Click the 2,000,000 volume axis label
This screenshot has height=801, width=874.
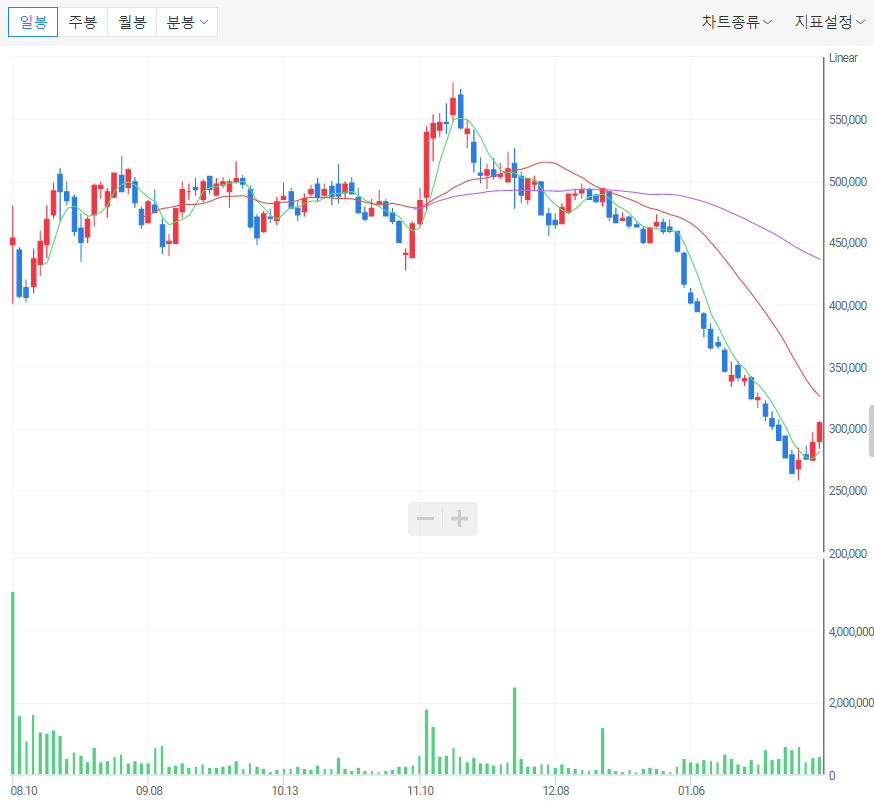[851, 703]
